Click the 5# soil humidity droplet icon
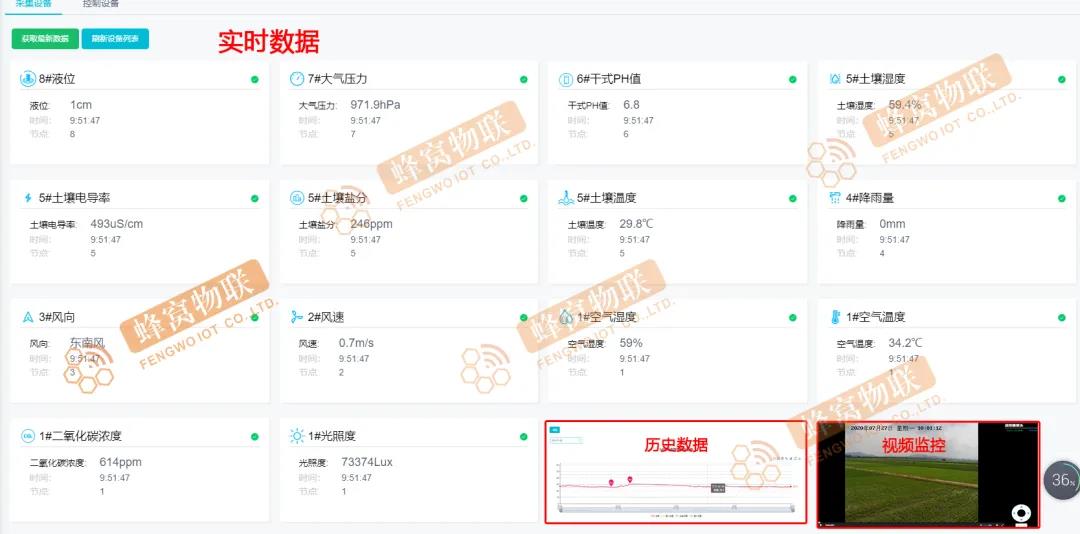 [x=835, y=79]
